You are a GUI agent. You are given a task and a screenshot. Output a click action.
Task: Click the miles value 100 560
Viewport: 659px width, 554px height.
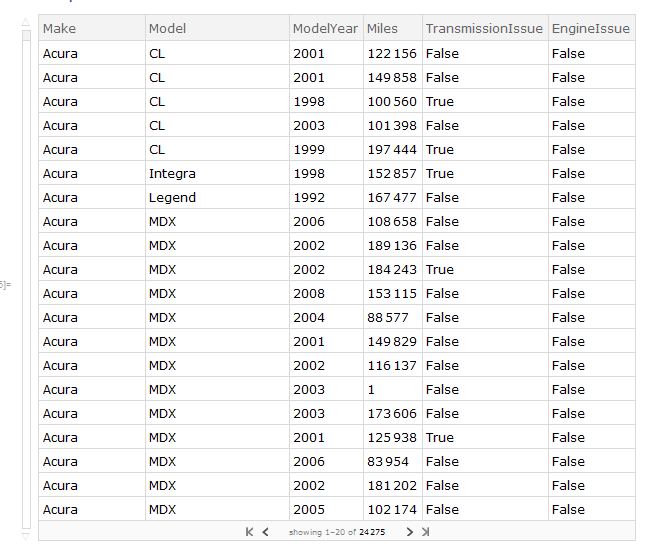(392, 102)
